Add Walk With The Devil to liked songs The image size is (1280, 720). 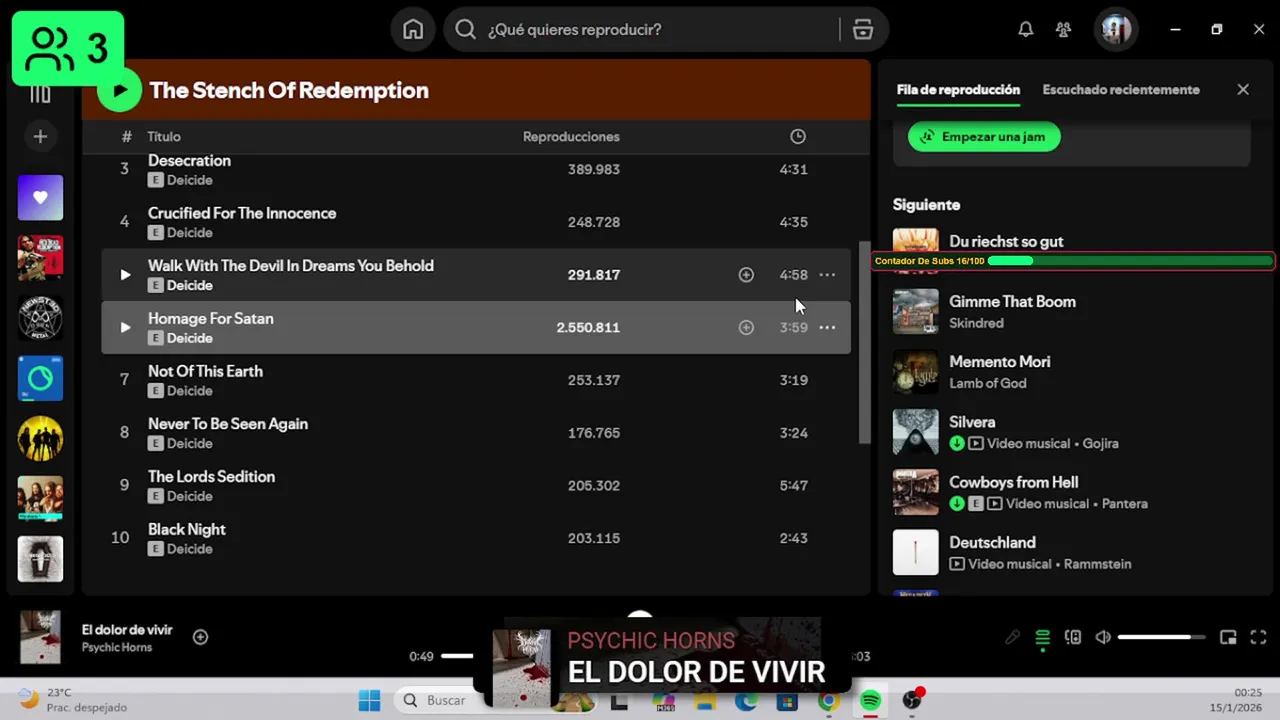[746, 275]
